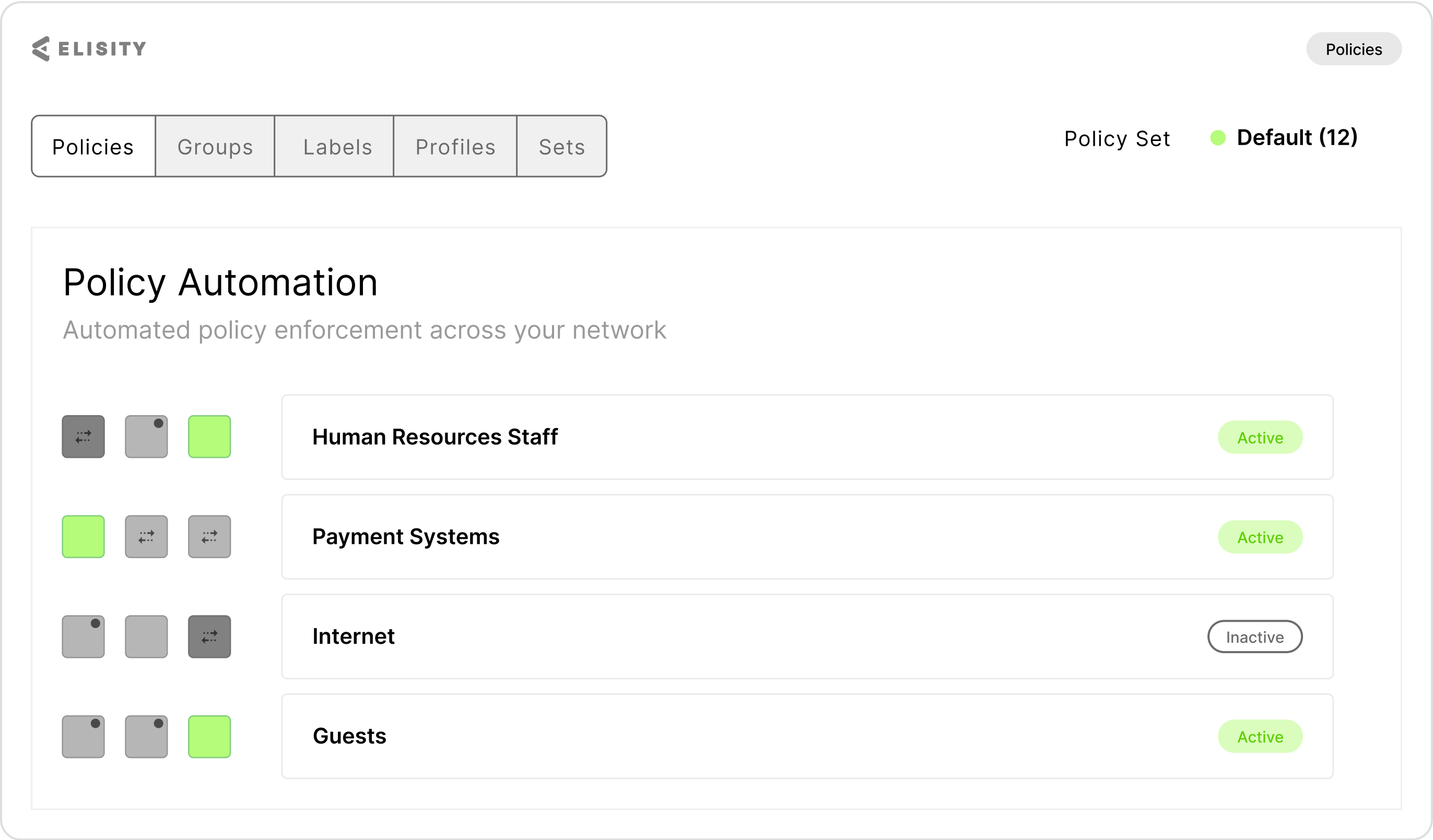Toggle the Inactive badge on the Internet policy

[1254, 636]
